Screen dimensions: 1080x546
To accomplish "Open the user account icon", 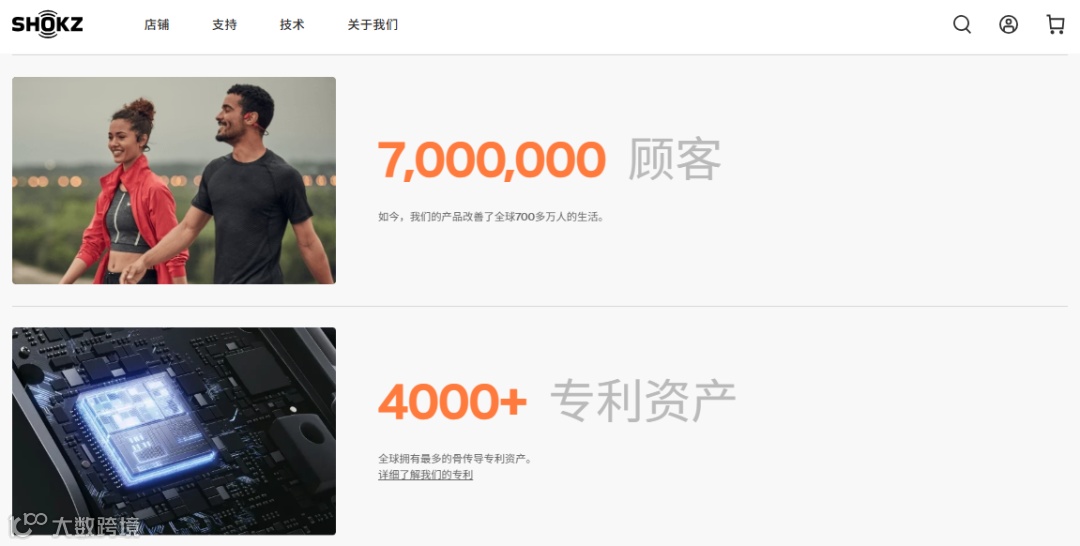I will point(1008,25).
